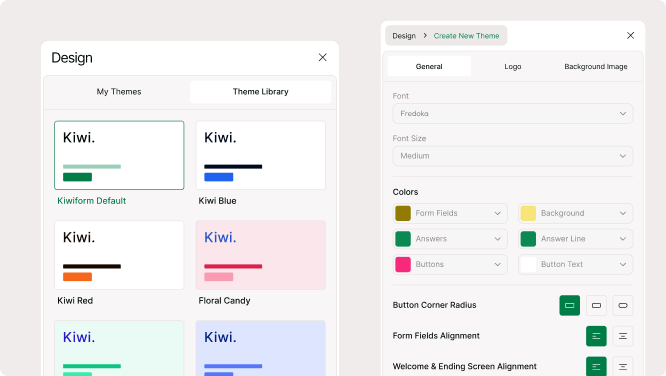Switch to Theme Library tab

tap(260, 92)
